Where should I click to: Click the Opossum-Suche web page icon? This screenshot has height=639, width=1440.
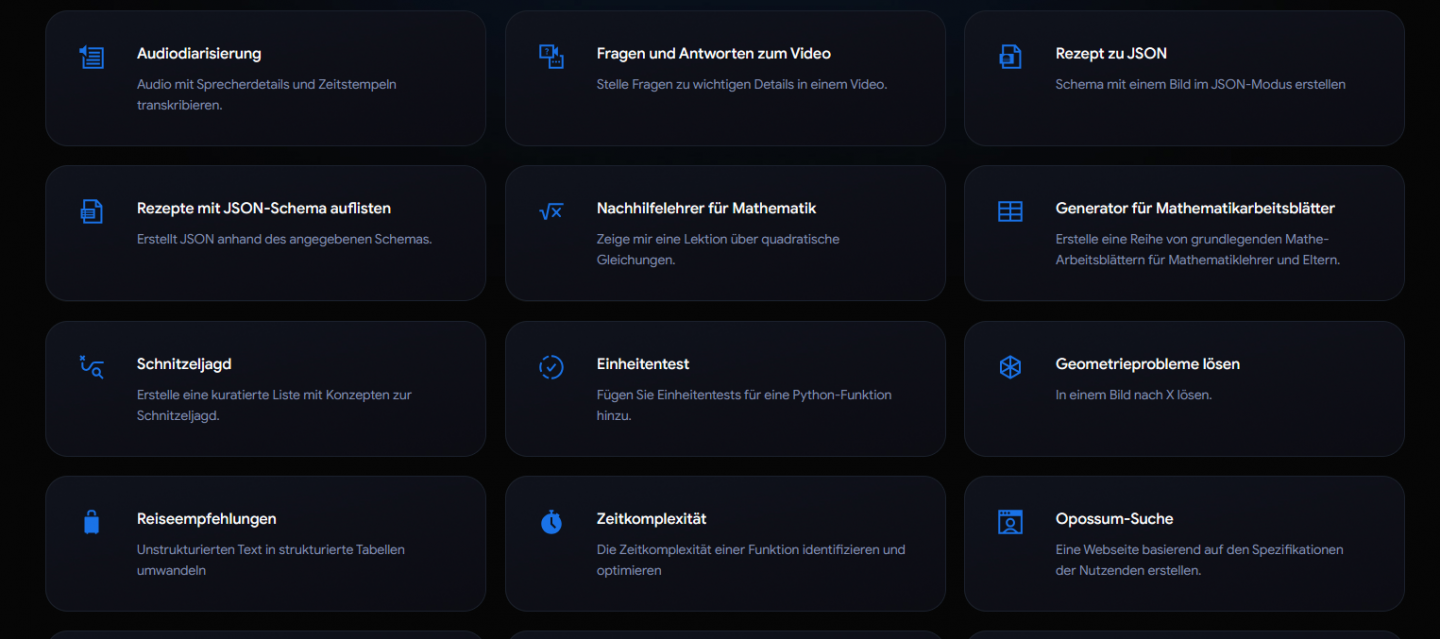click(x=1010, y=522)
